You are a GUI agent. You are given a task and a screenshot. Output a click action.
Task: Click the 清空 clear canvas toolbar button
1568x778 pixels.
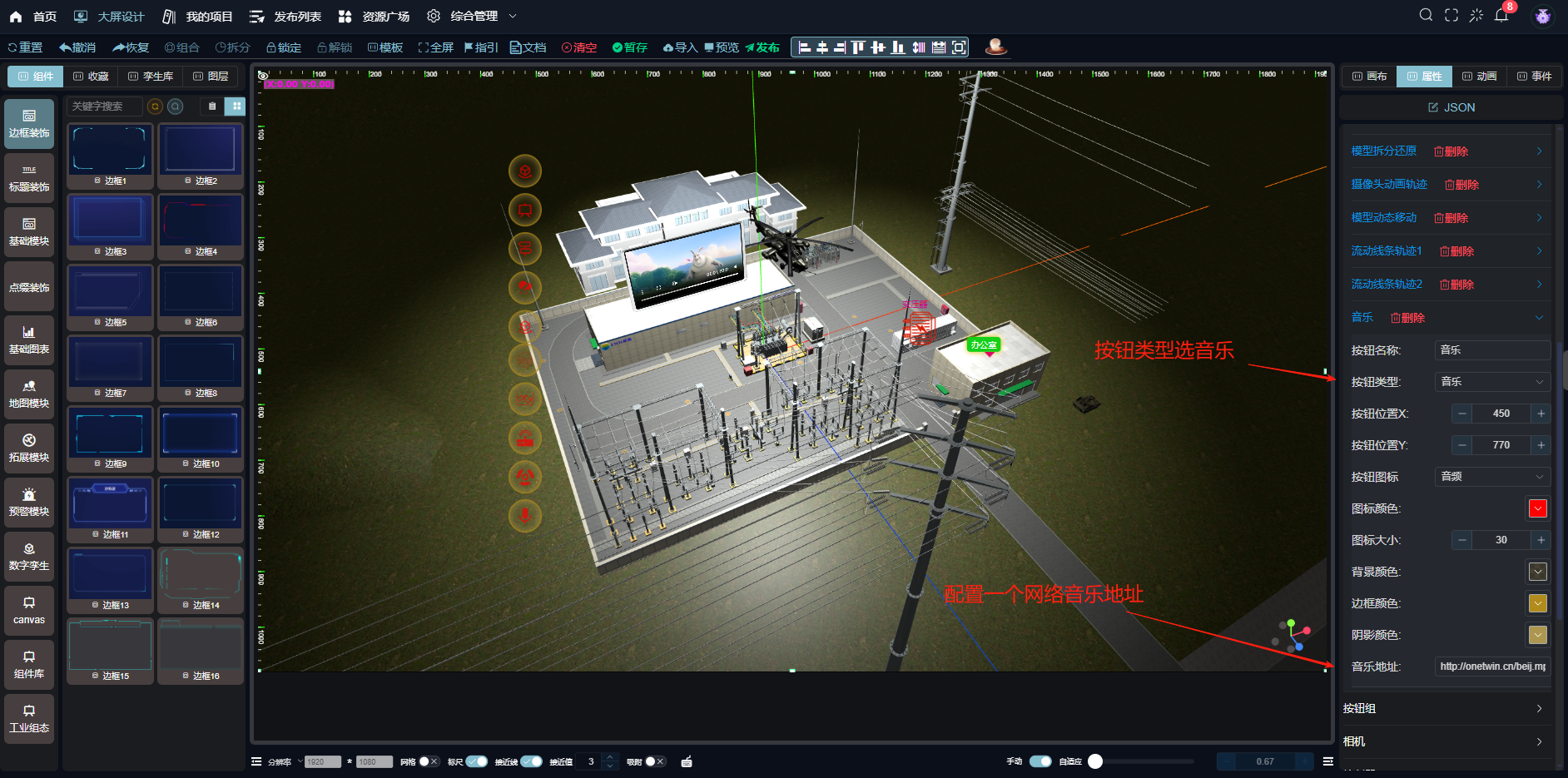(579, 47)
